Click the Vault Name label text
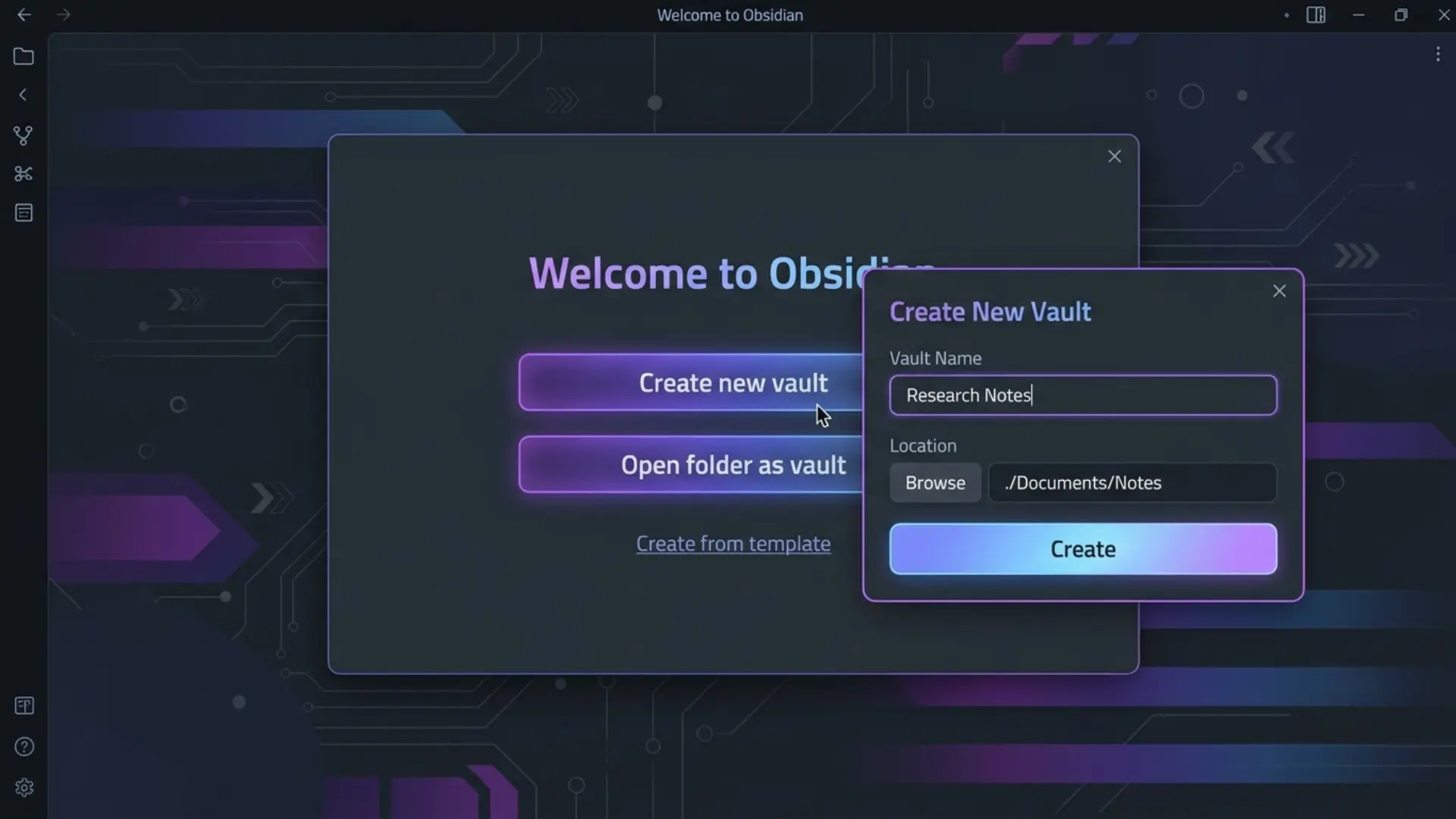 click(935, 358)
